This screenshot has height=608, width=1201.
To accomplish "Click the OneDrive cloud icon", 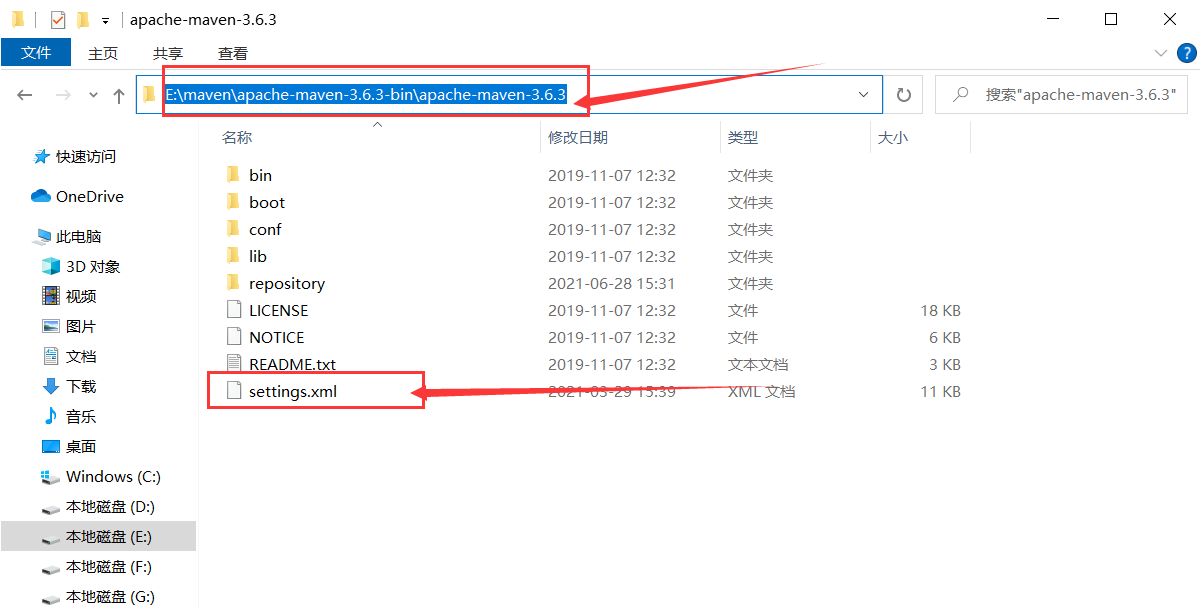I will click(41, 196).
